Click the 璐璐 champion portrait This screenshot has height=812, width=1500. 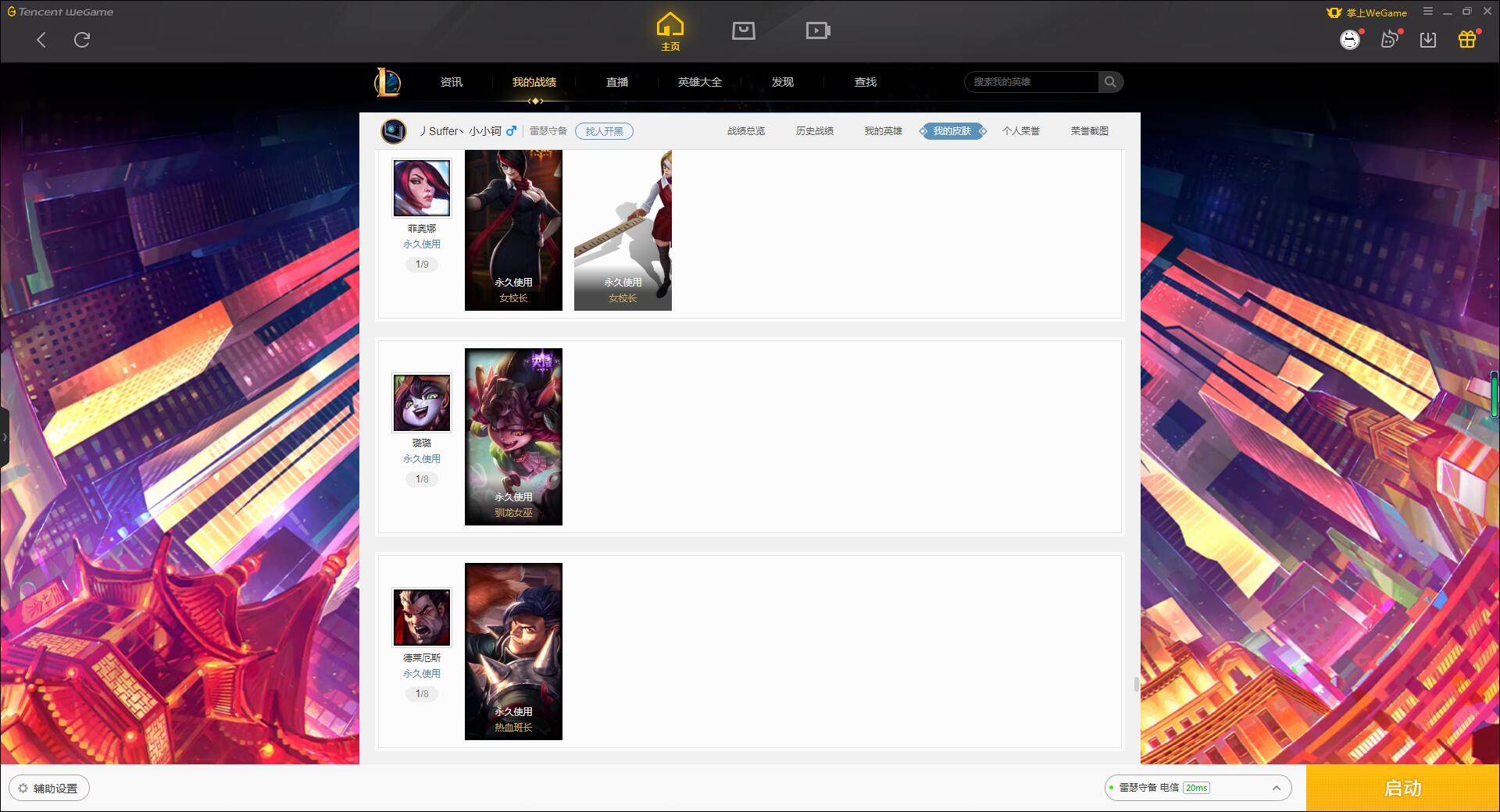[x=421, y=403]
